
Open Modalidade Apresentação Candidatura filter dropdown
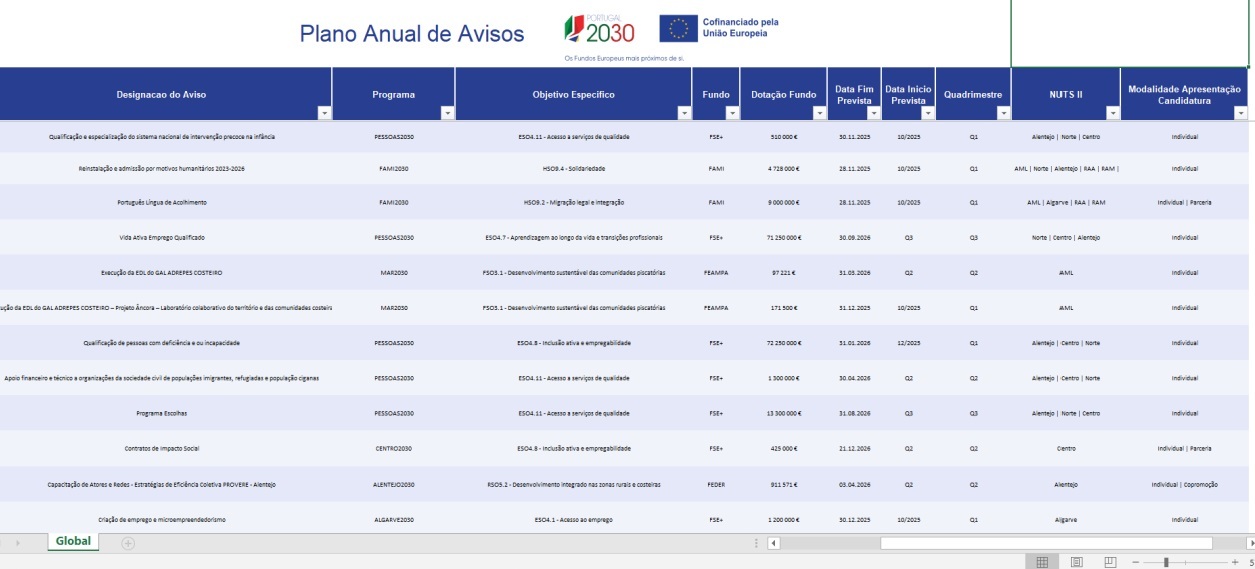[1241, 113]
